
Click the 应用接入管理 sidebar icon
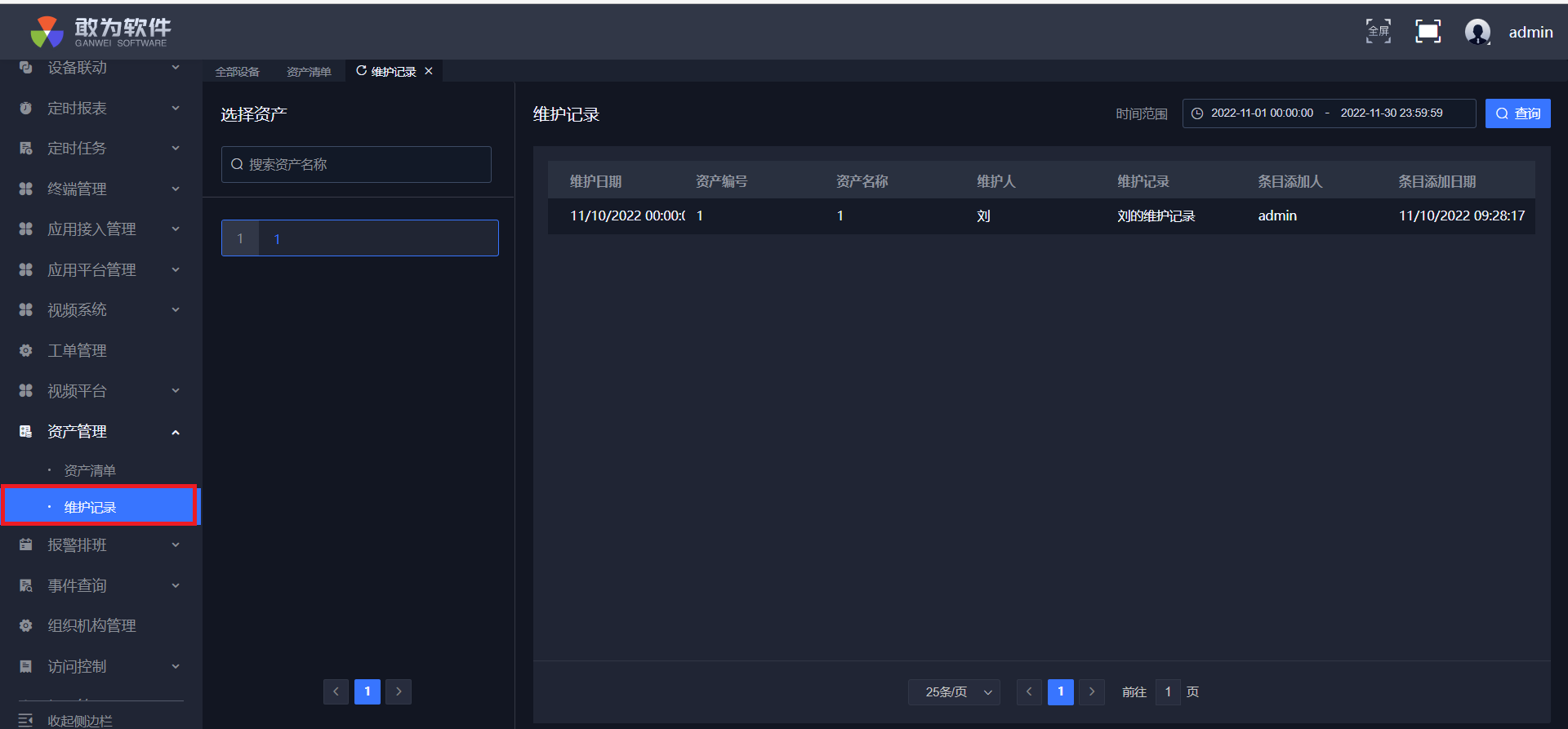tap(26, 229)
